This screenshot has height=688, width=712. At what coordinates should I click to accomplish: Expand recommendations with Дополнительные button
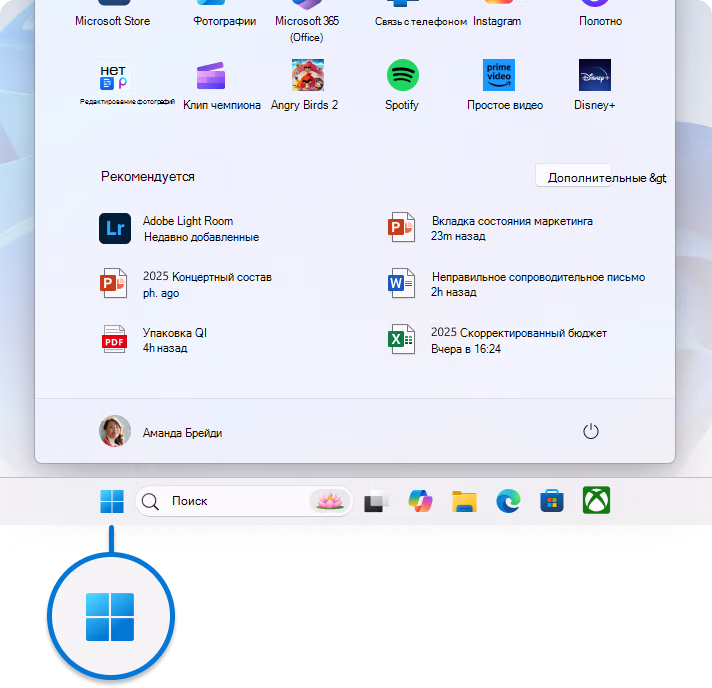coord(574,175)
